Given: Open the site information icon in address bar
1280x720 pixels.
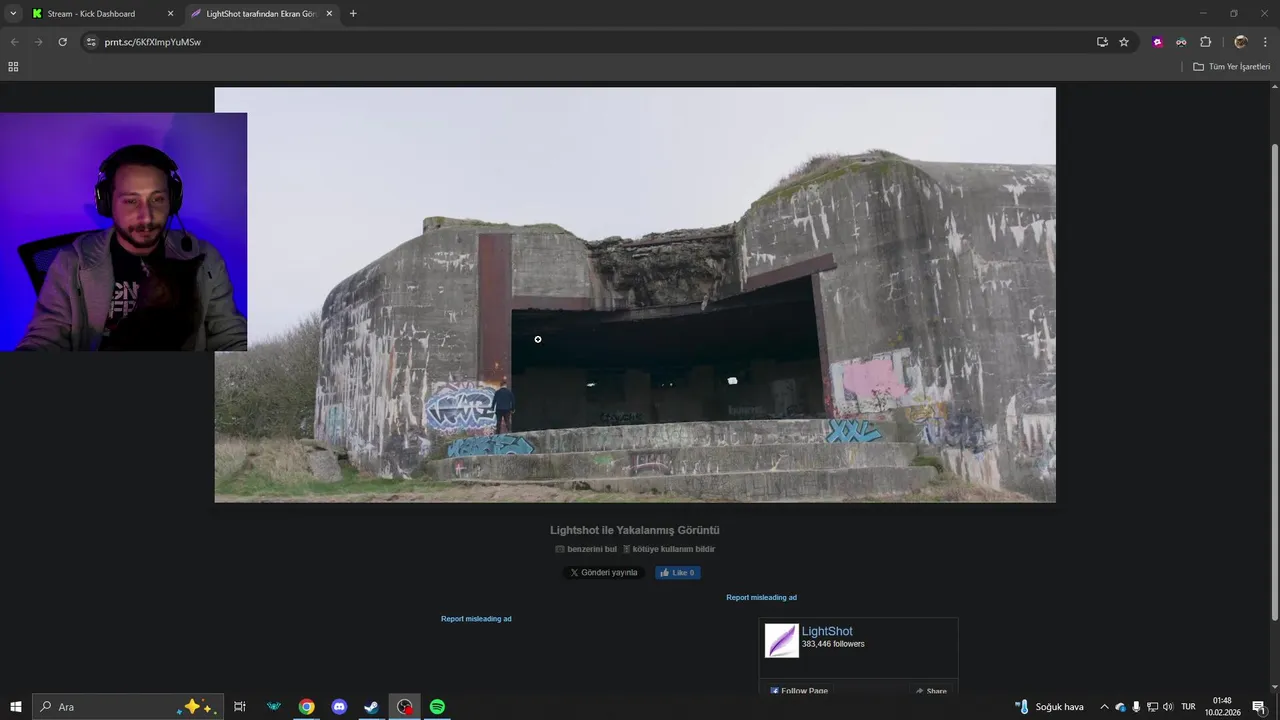Looking at the screenshot, I should [90, 42].
